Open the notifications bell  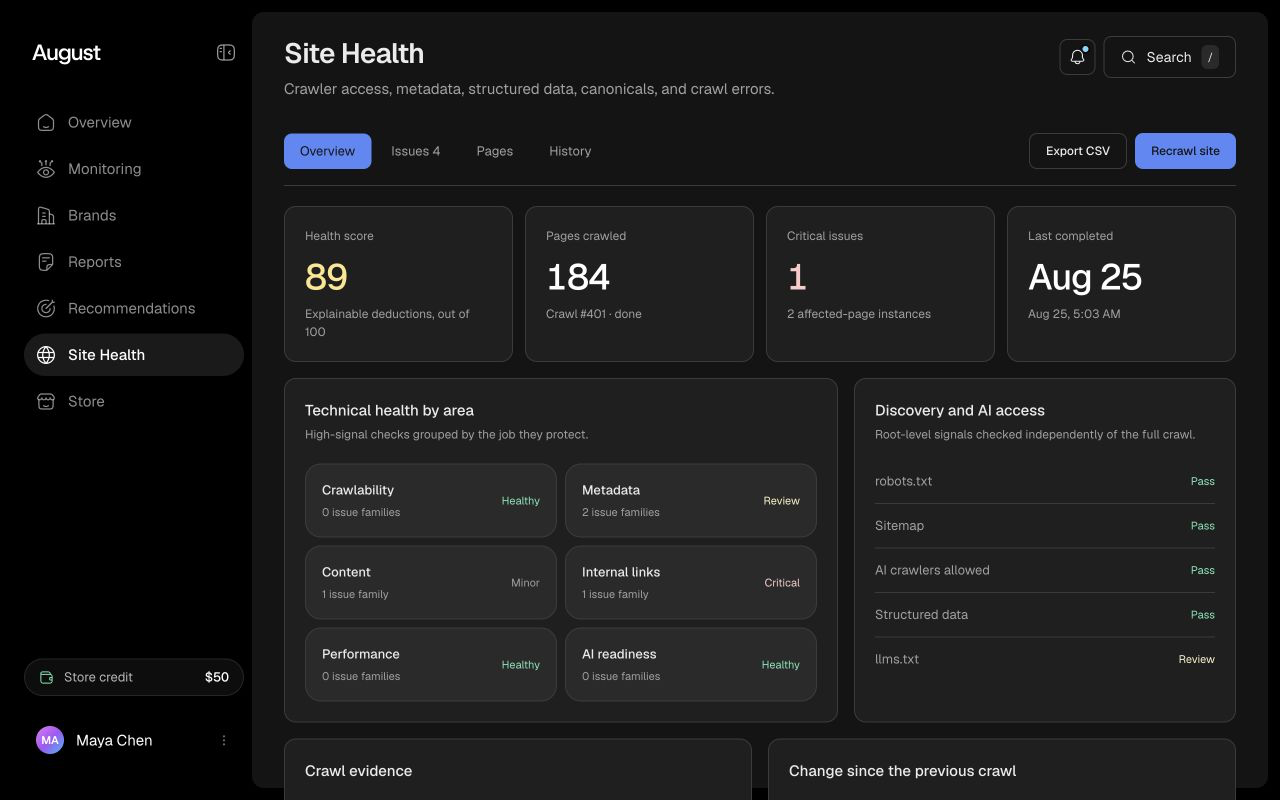pos(1077,57)
